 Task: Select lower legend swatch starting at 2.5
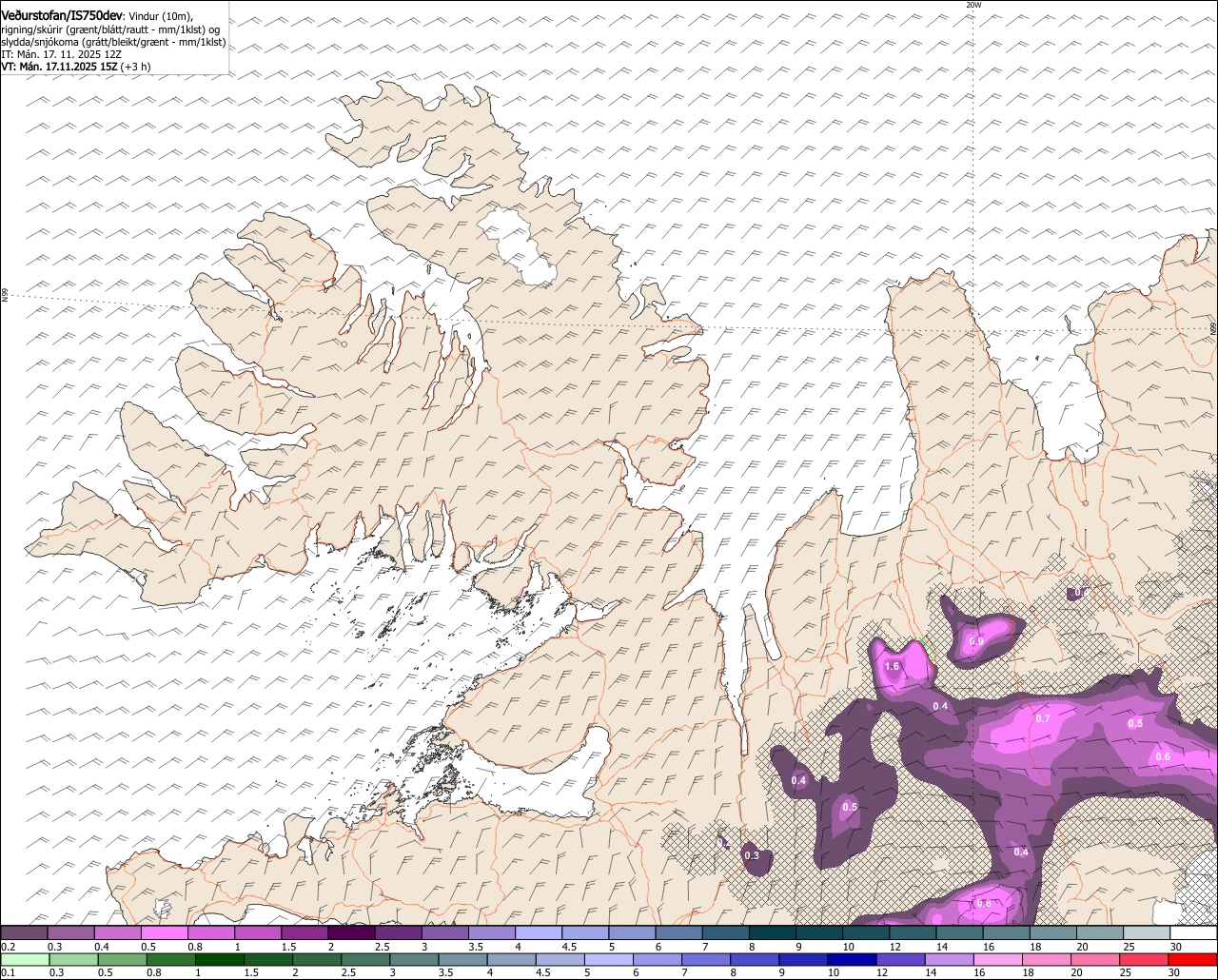(365, 959)
